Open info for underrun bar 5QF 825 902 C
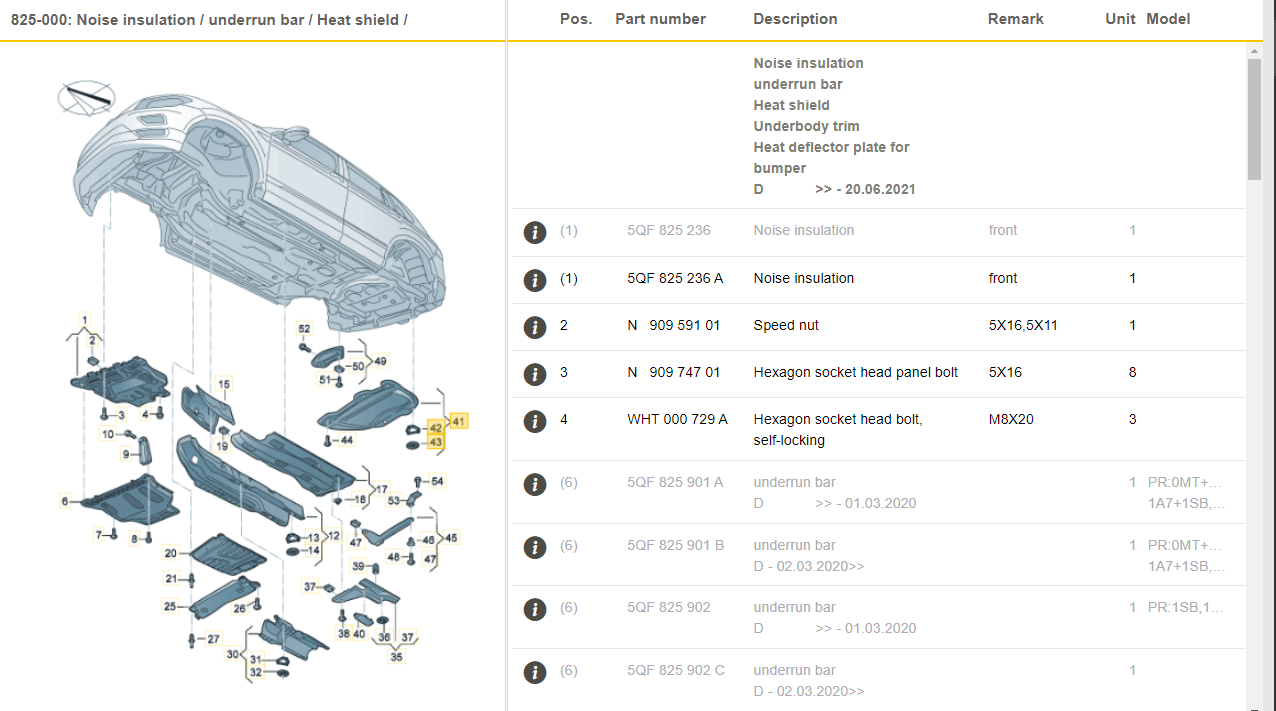Viewport: 1276px width, 711px height. (535, 672)
